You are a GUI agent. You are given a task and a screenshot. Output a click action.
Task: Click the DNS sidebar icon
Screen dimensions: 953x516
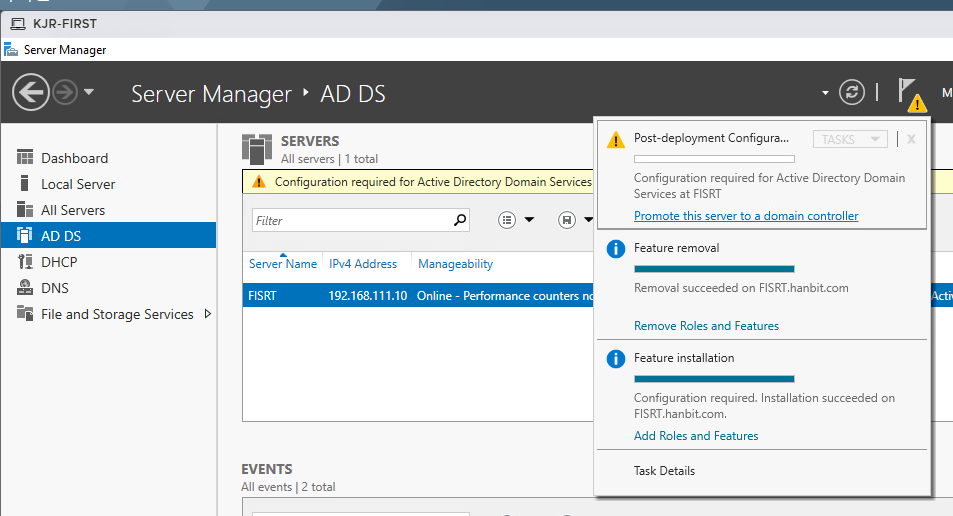tap(25, 287)
